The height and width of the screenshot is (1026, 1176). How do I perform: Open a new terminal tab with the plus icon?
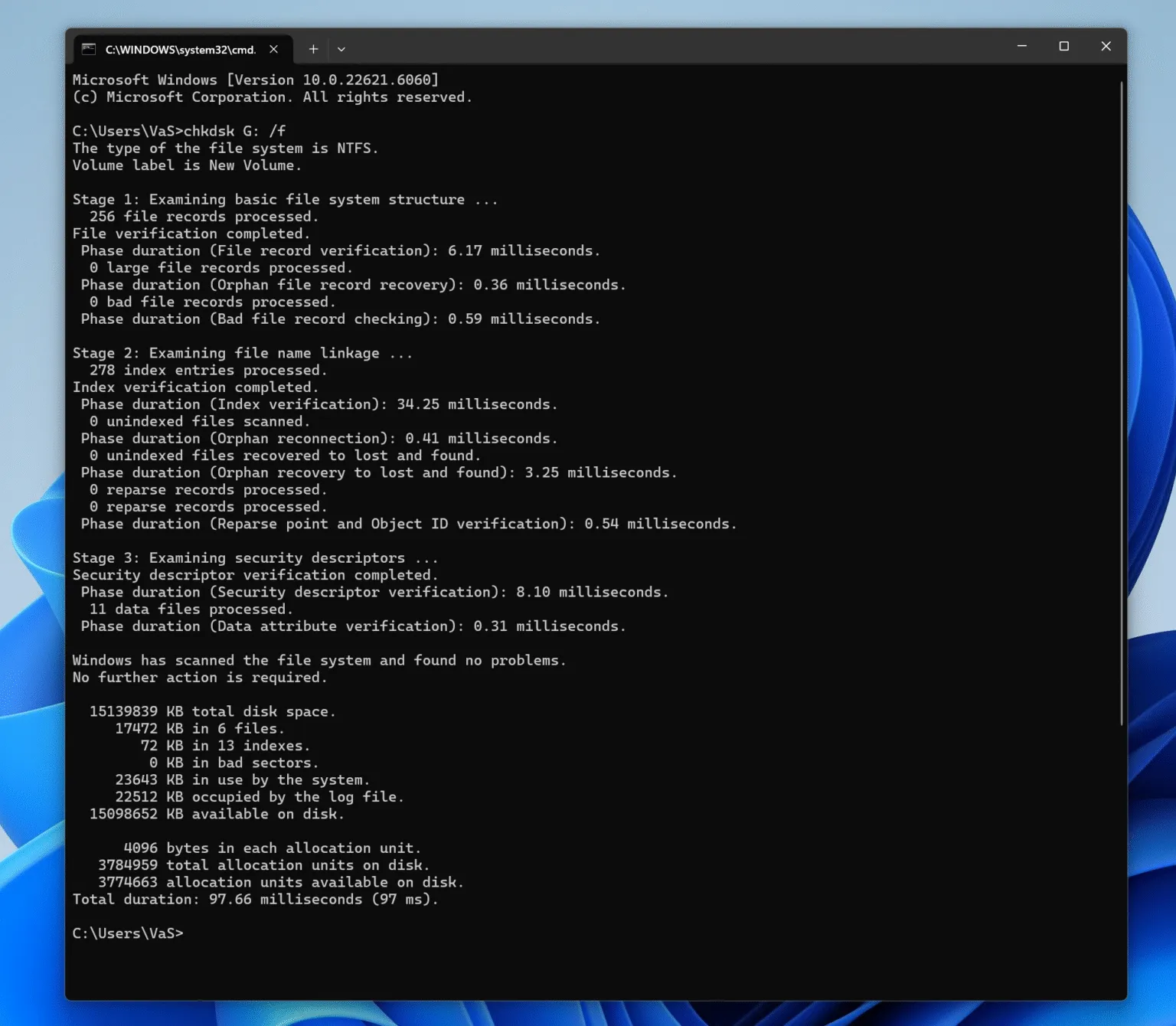coord(313,48)
